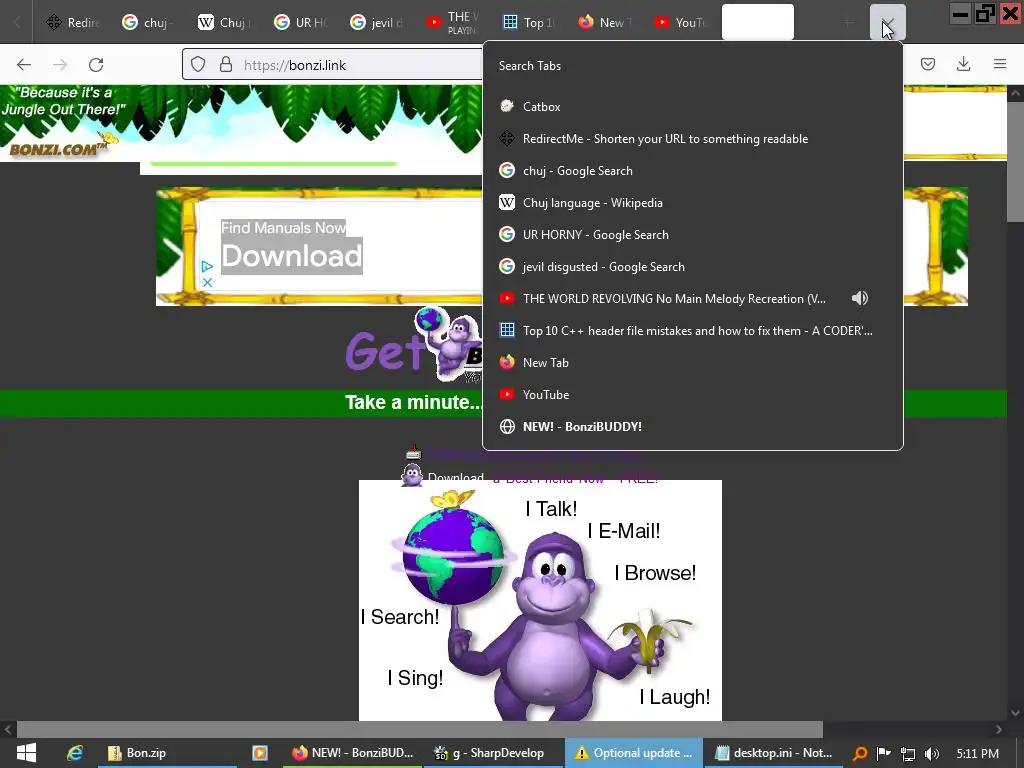Open the Windows Start menu
Screen dimensions: 1024x768
point(26,753)
